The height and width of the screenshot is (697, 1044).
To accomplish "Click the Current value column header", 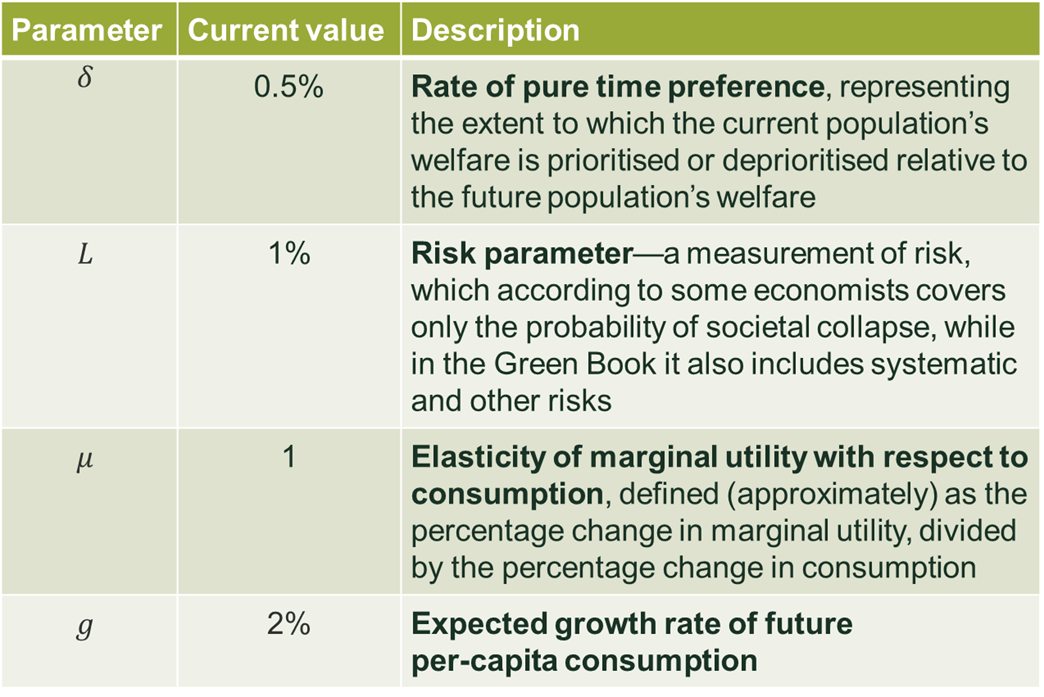I will [x=288, y=30].
